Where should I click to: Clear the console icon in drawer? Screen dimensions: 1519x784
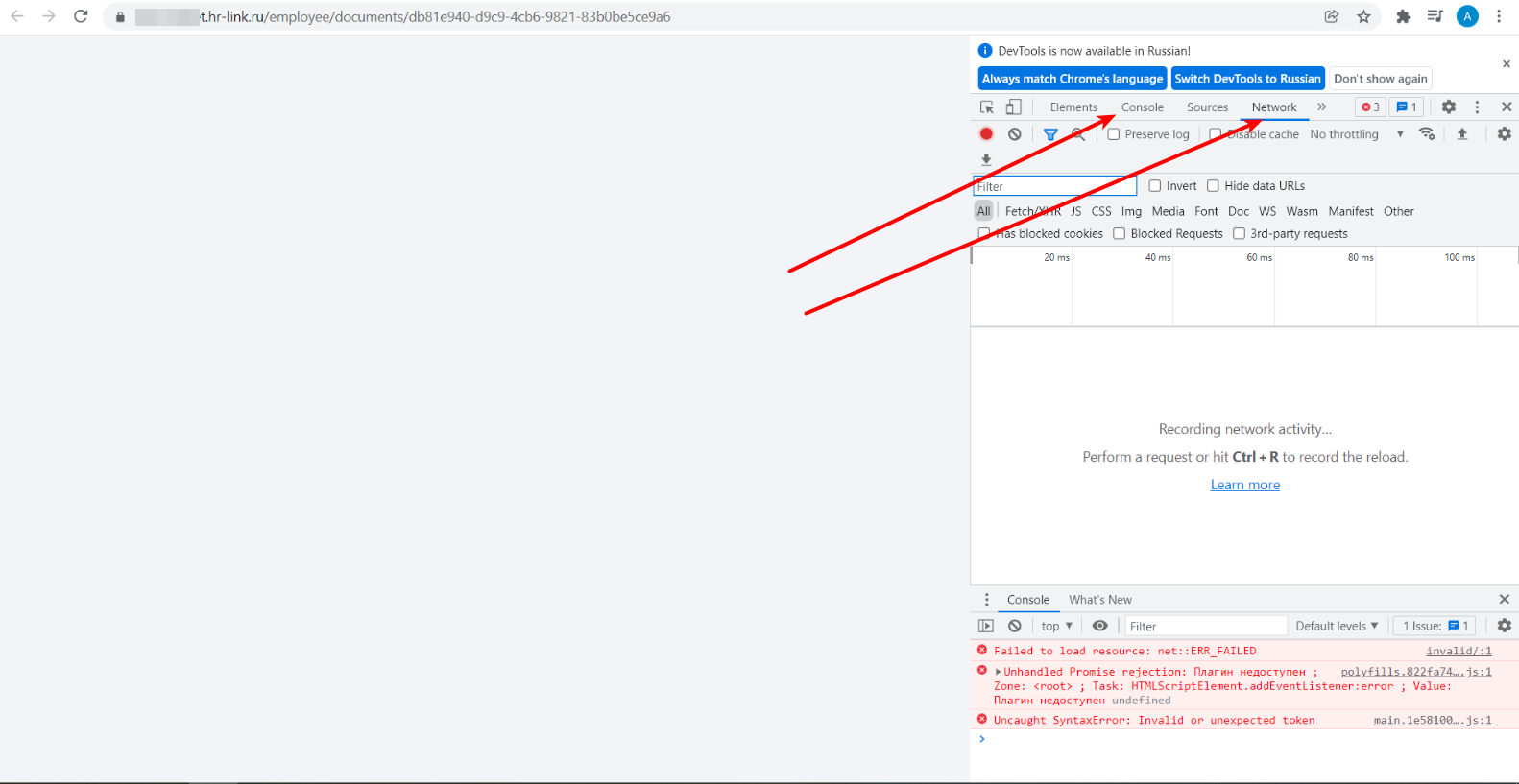[x=1015, y=626]
